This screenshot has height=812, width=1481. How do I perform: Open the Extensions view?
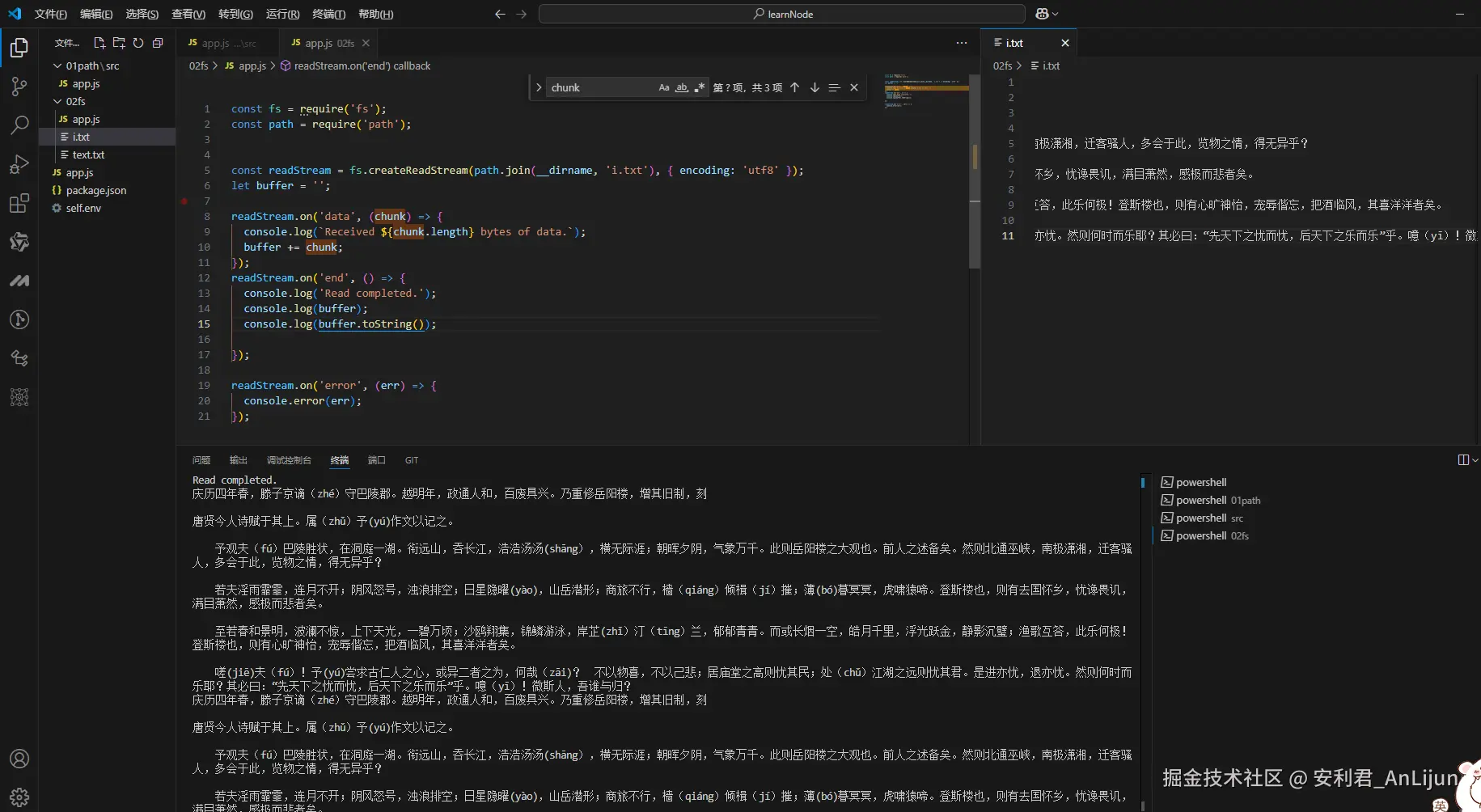19,203
